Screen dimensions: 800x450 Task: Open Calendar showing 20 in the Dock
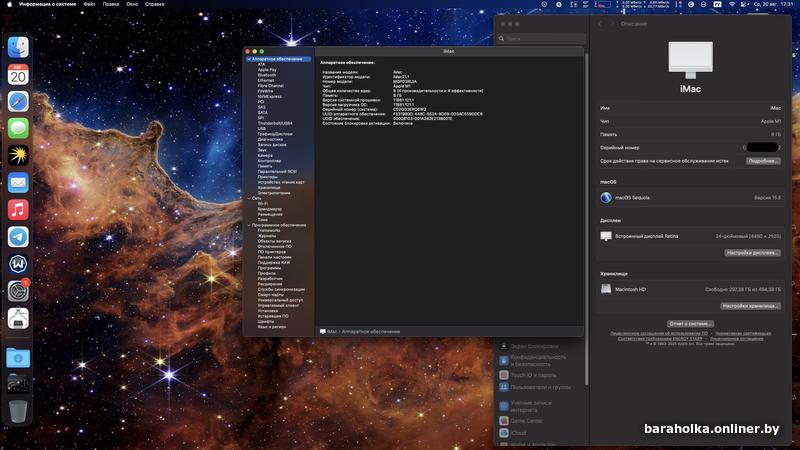click(18, 74)
